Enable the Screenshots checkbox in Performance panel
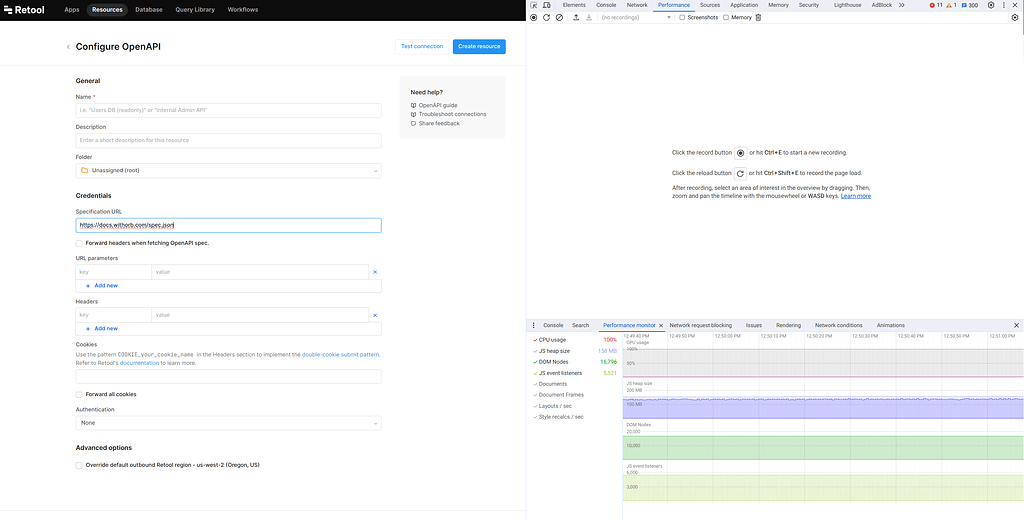This screenshot has height=520, width=1024. [x=682, y=18]
